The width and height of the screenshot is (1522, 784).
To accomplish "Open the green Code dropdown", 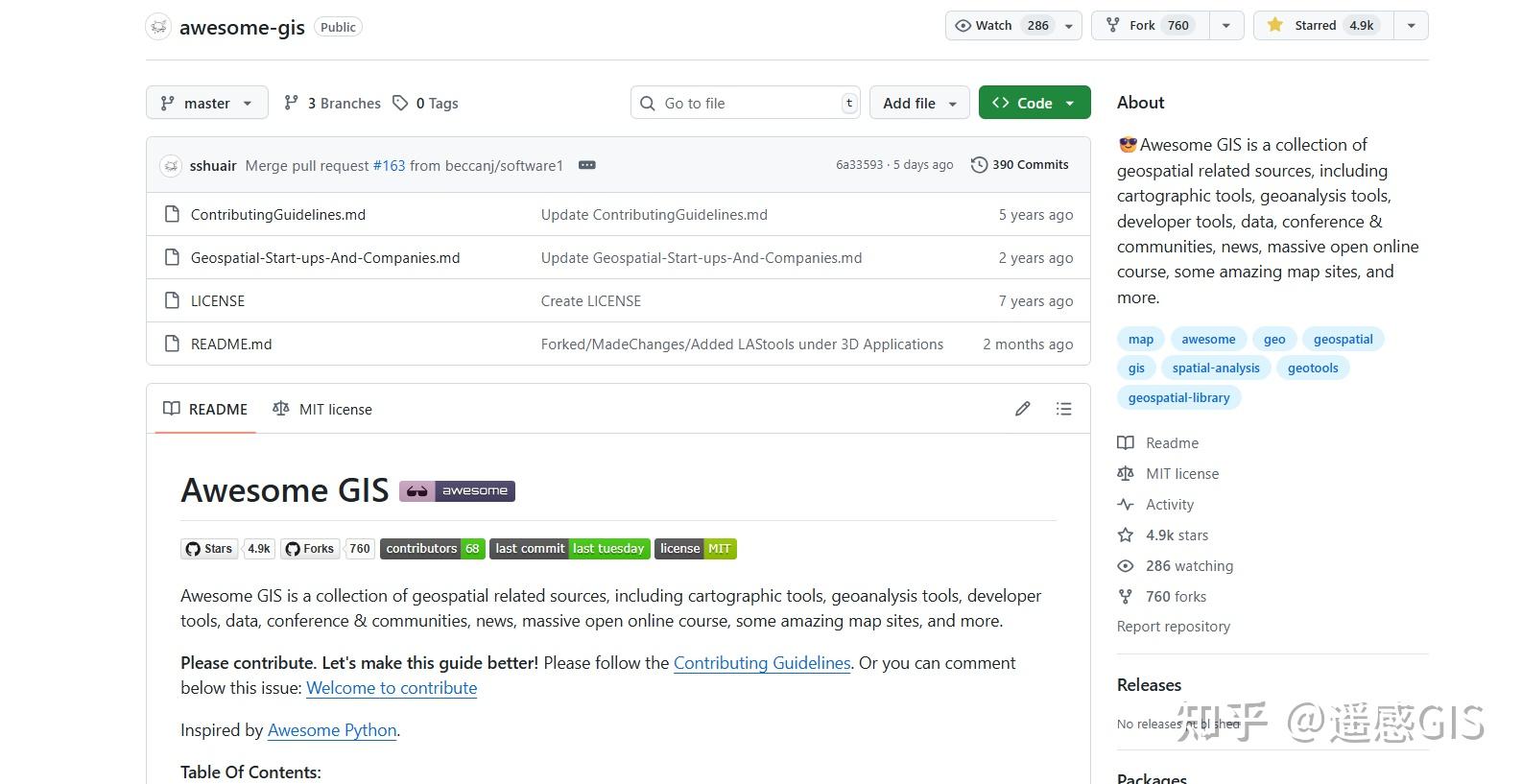I will (1034, 104).
